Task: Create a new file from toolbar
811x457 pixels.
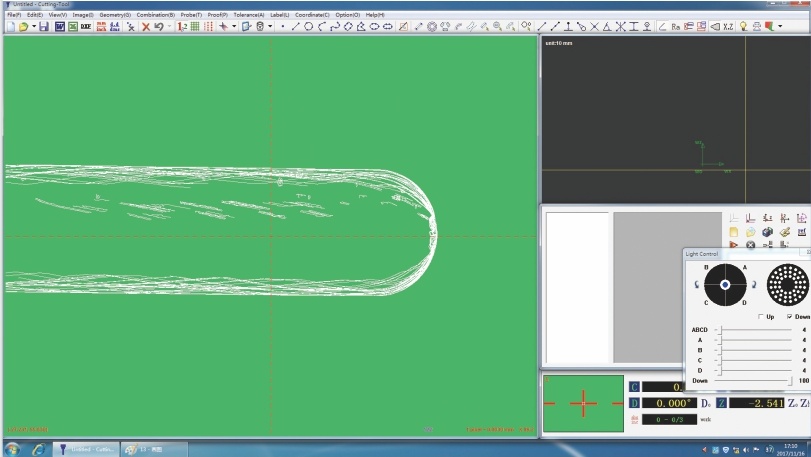Action: pos(10,26)
